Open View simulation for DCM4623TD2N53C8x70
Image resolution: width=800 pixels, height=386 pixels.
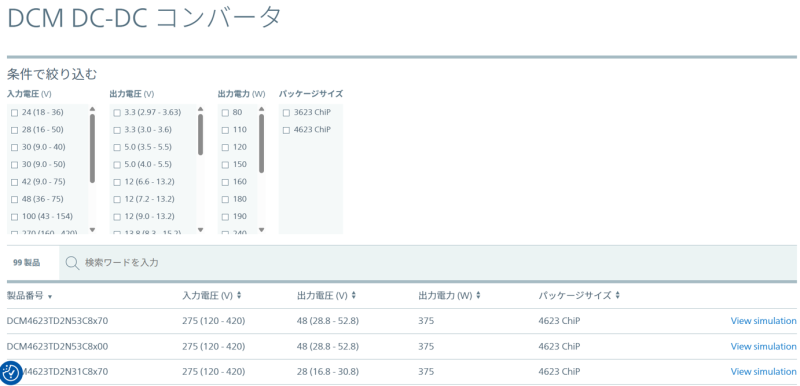763,321
